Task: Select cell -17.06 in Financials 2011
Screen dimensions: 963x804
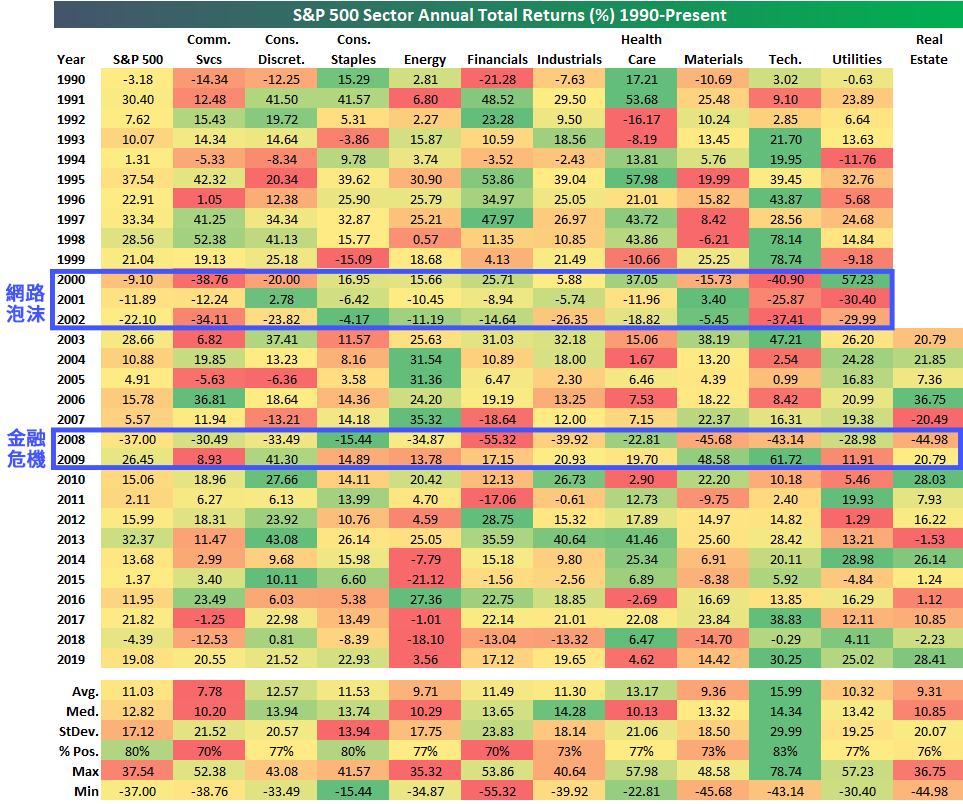Action: click(x=497, y=500)
